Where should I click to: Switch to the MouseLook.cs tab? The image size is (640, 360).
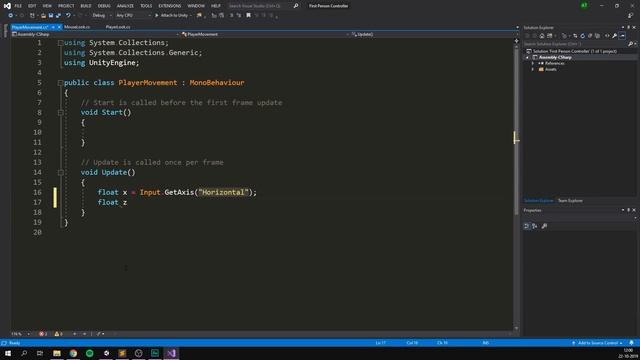(77, 27)
